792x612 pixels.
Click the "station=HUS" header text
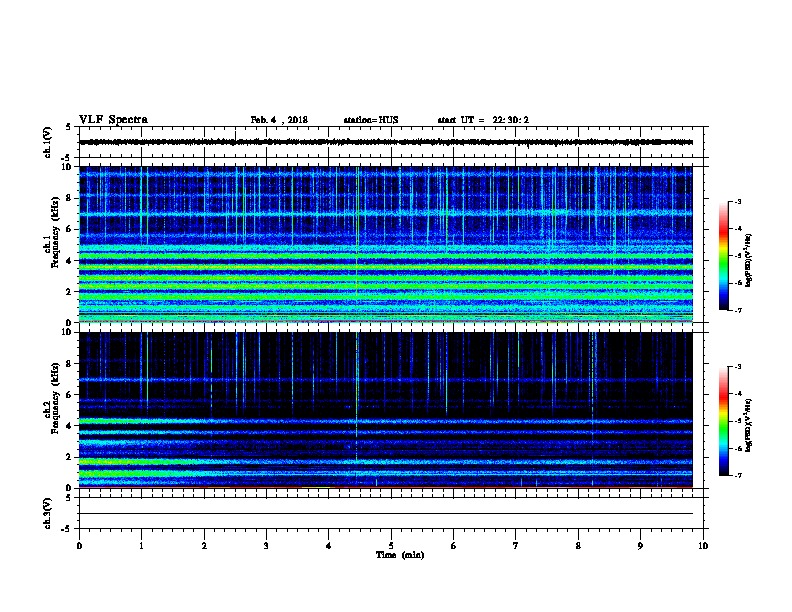(371, 120)
